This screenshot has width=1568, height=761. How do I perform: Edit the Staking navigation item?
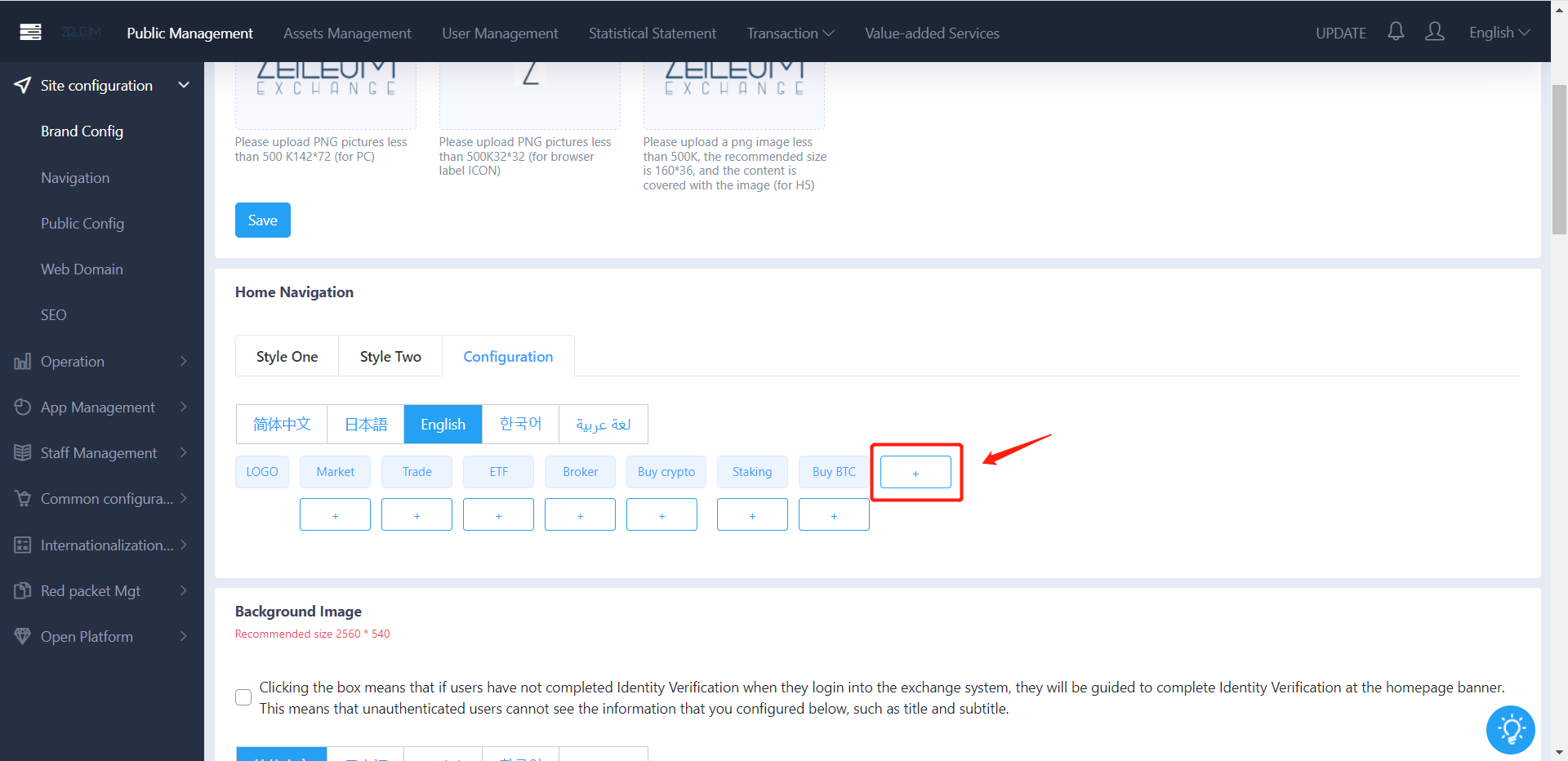click(752, 472)
